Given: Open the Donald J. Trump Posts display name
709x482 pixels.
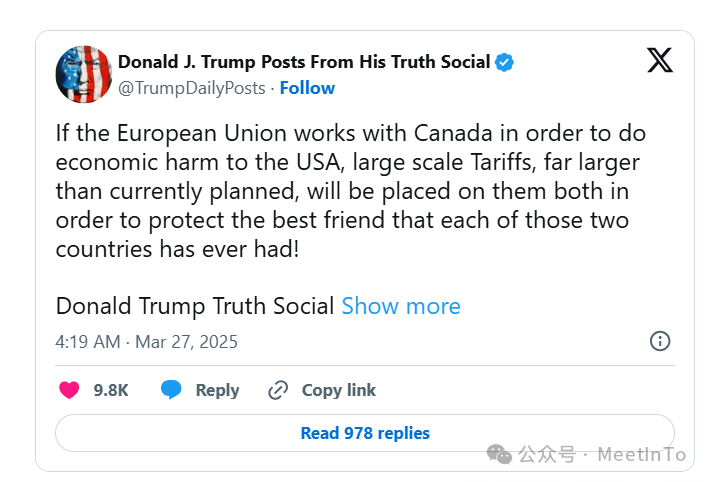Looking at the screenshot, I should tap(304, 62).
